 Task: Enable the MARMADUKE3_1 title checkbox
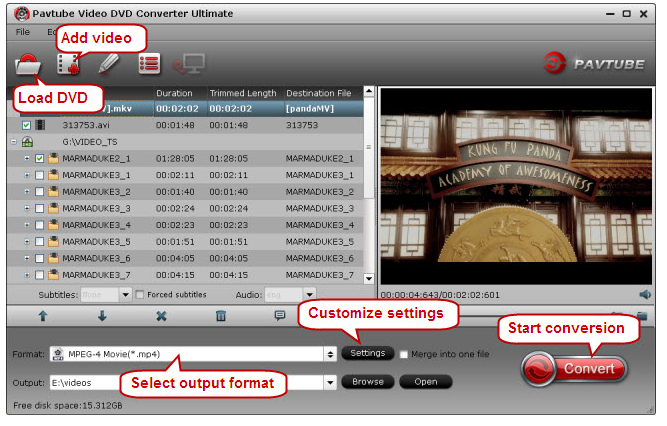[39, 175]
